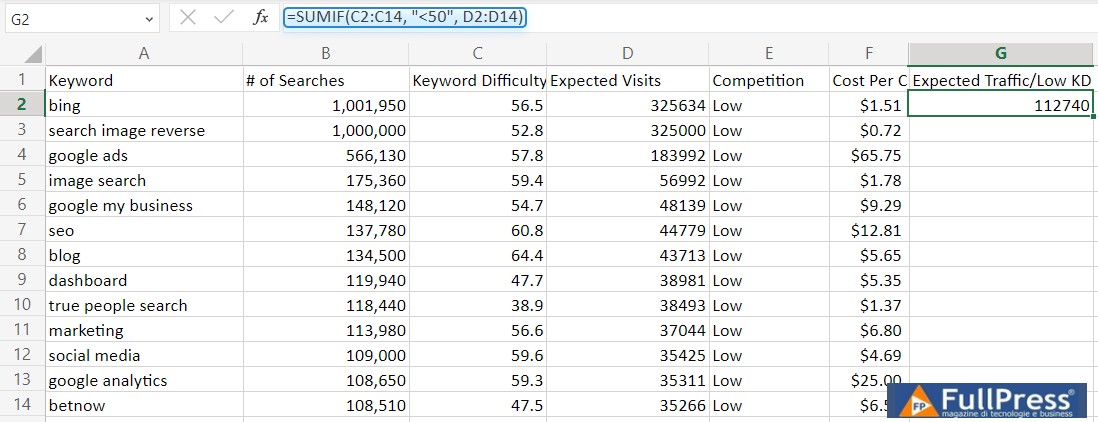
Task: Select the highlighted column G header
Action: point(1001,55)
